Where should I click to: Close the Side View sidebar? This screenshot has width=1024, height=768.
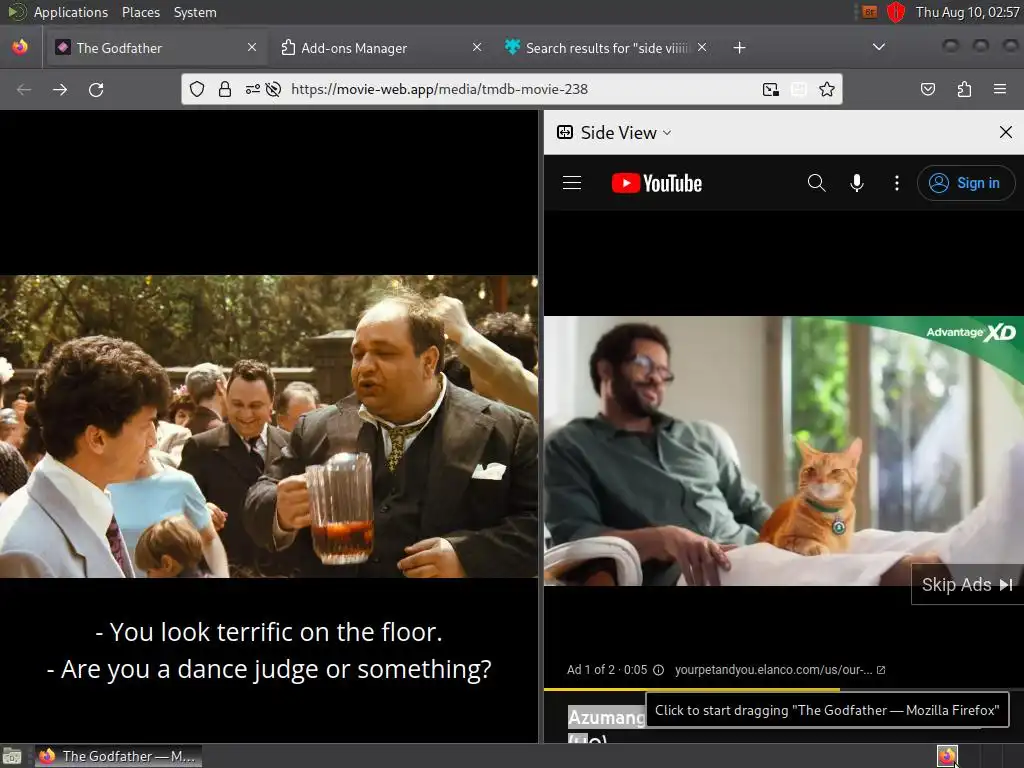tap(1006, 132)
